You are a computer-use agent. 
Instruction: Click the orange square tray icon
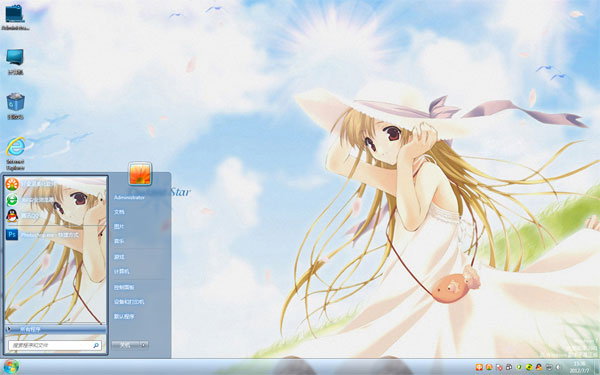click(x=479, y=367)
